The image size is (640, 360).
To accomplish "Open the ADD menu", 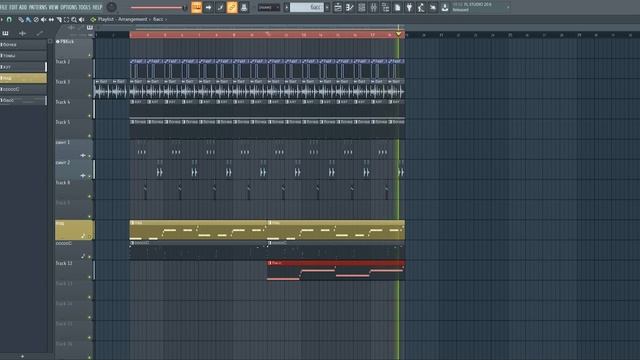I will tap(23, 7).
